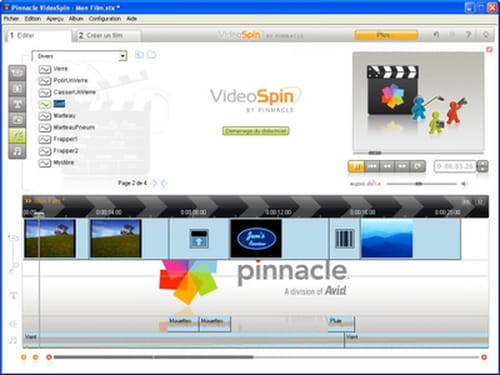The image size is (500, 375).
Task: Select the Frapper2 sound effect
Action: point(59,151)
